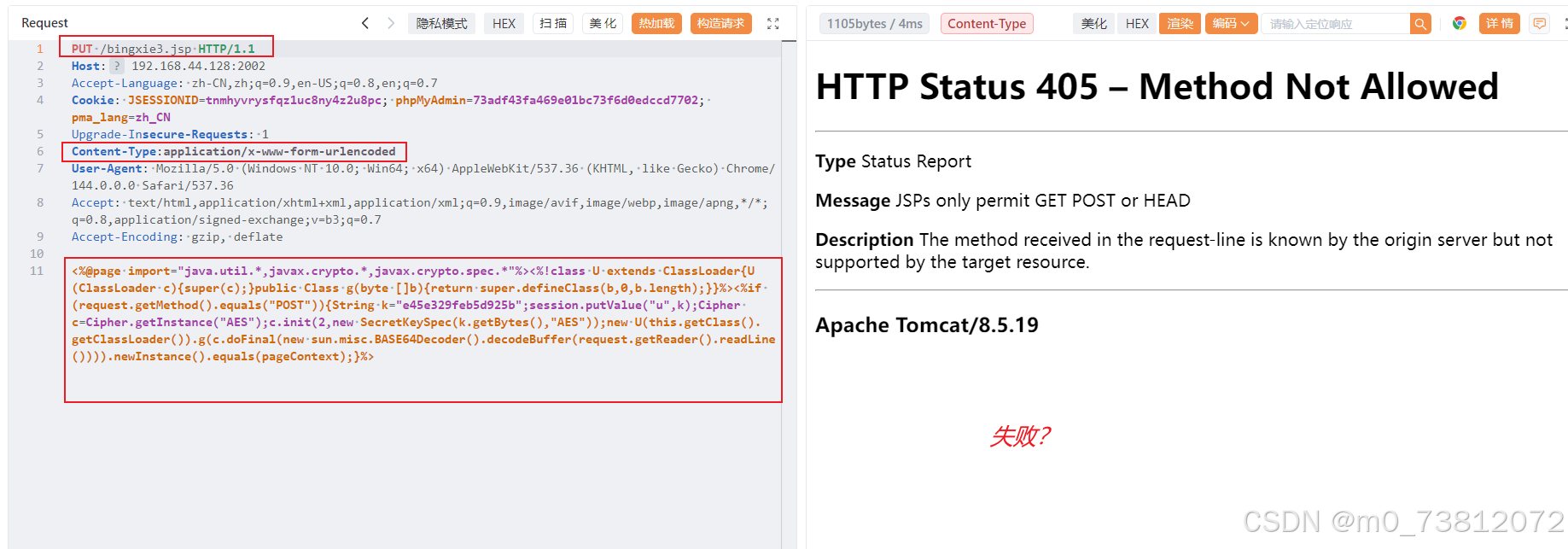Click the Upgrade-Insecure-Requests header line

(x=170, y=134)
